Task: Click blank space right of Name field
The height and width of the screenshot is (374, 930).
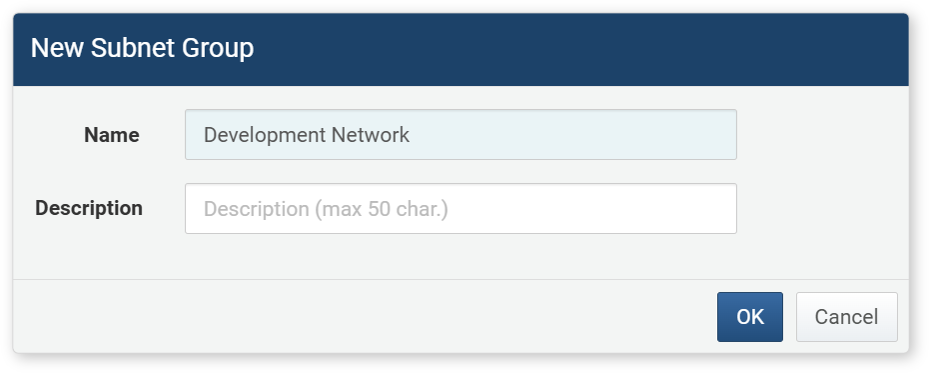Action: point(823,135)
